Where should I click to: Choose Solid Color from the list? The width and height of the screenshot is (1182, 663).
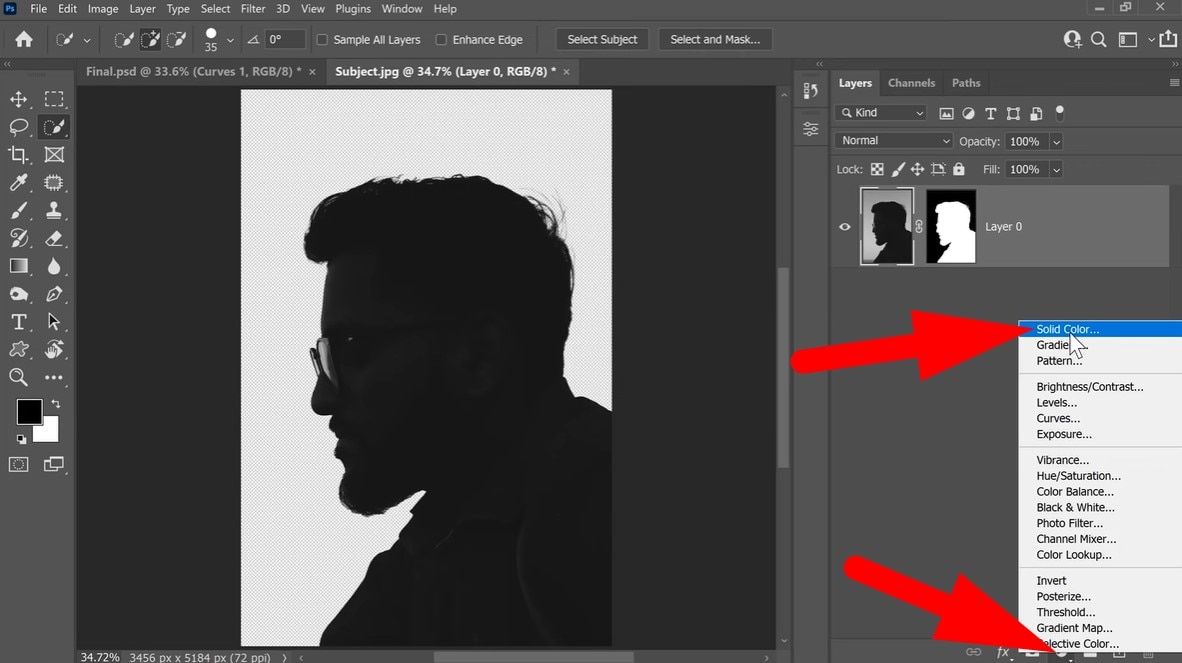click(1100, 329)
